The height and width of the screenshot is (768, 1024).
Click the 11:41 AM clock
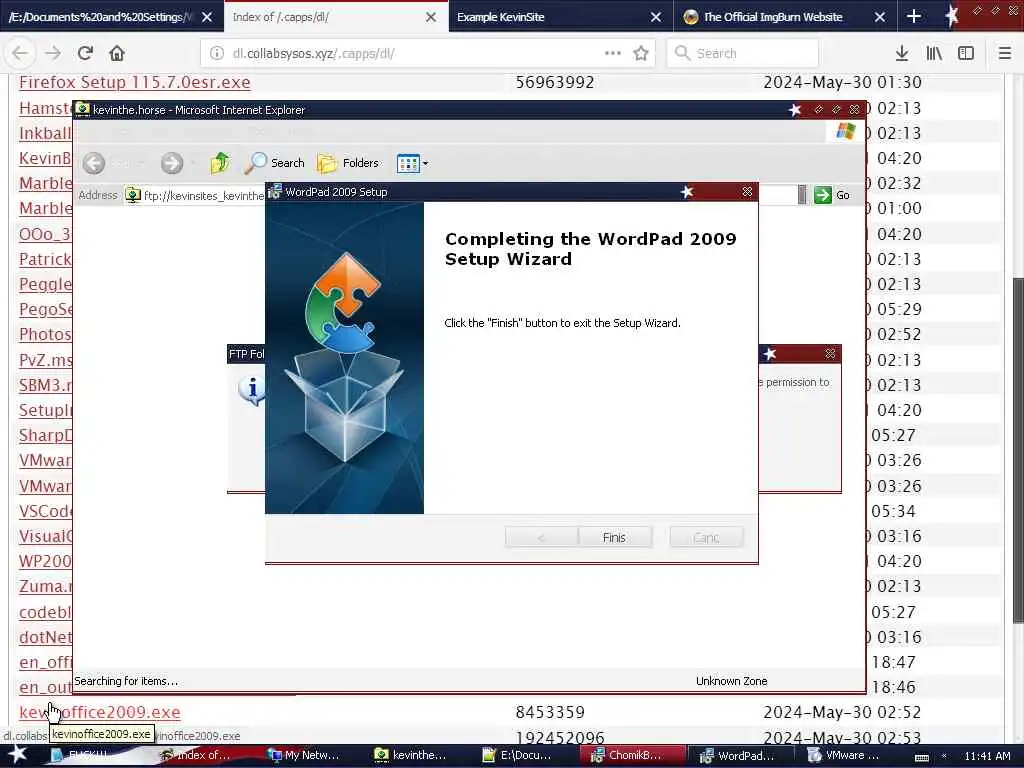[987, 756]
